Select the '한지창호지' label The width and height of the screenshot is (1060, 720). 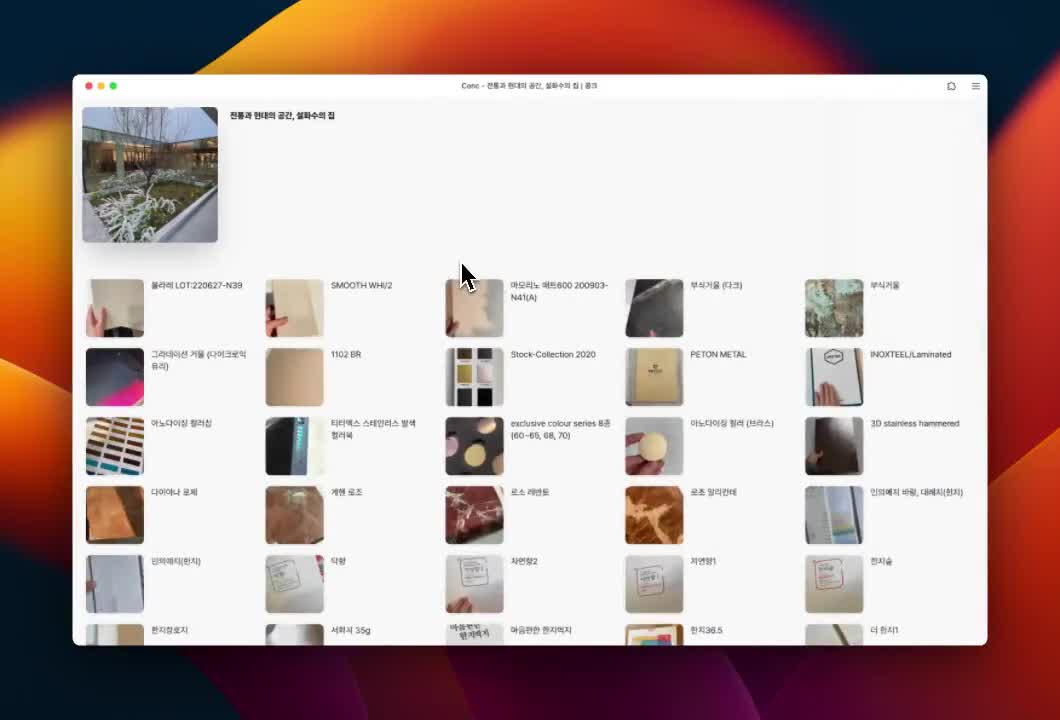tap(169, 630)
